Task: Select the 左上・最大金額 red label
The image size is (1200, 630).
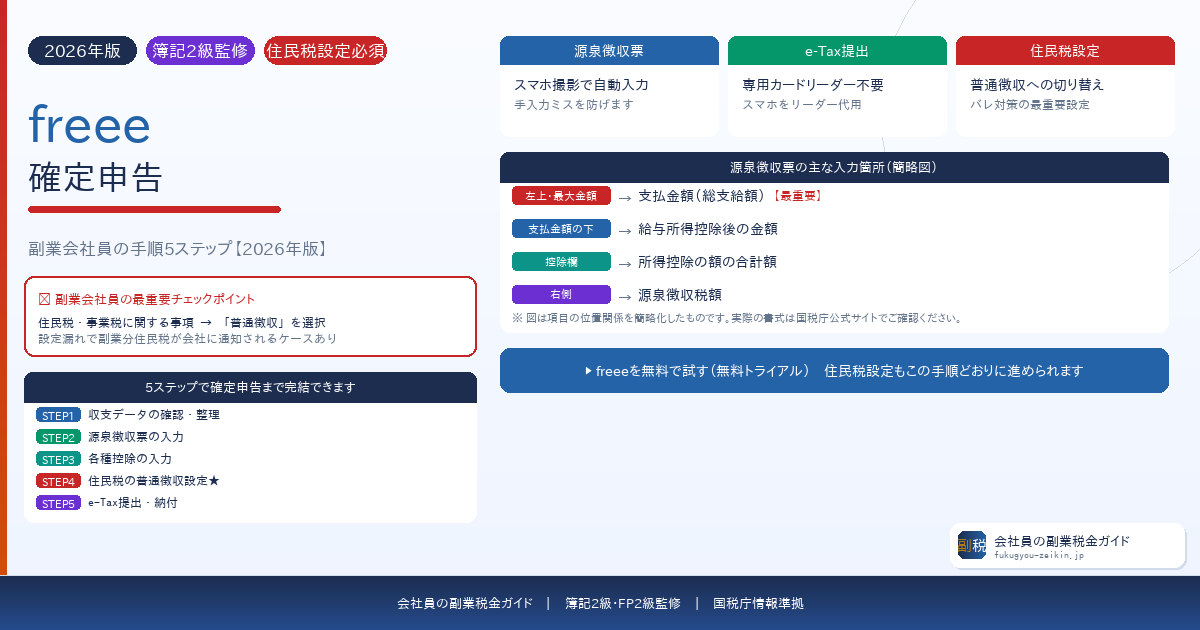Action: coord(561,195)
